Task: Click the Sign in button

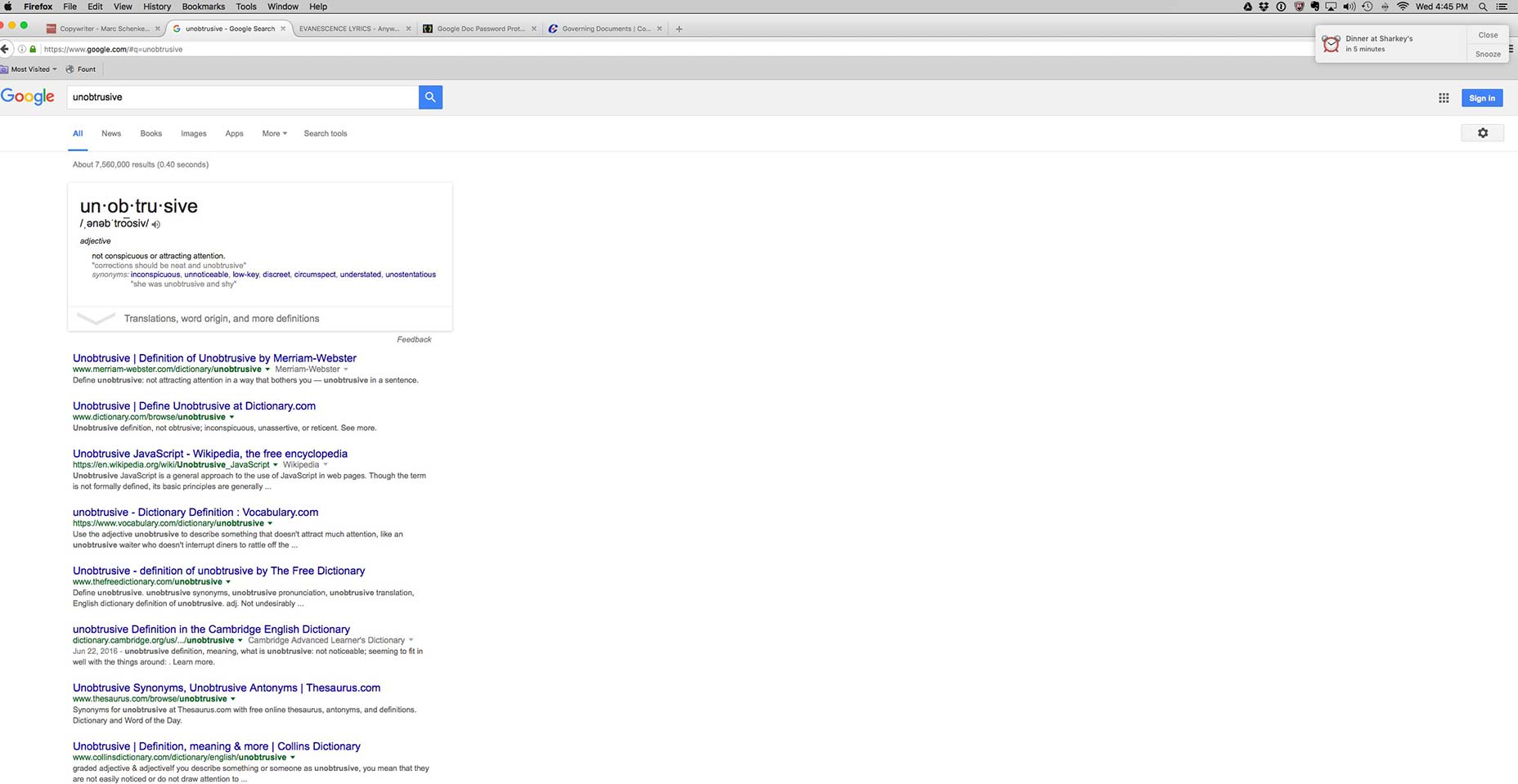Action: [1482, 98]
